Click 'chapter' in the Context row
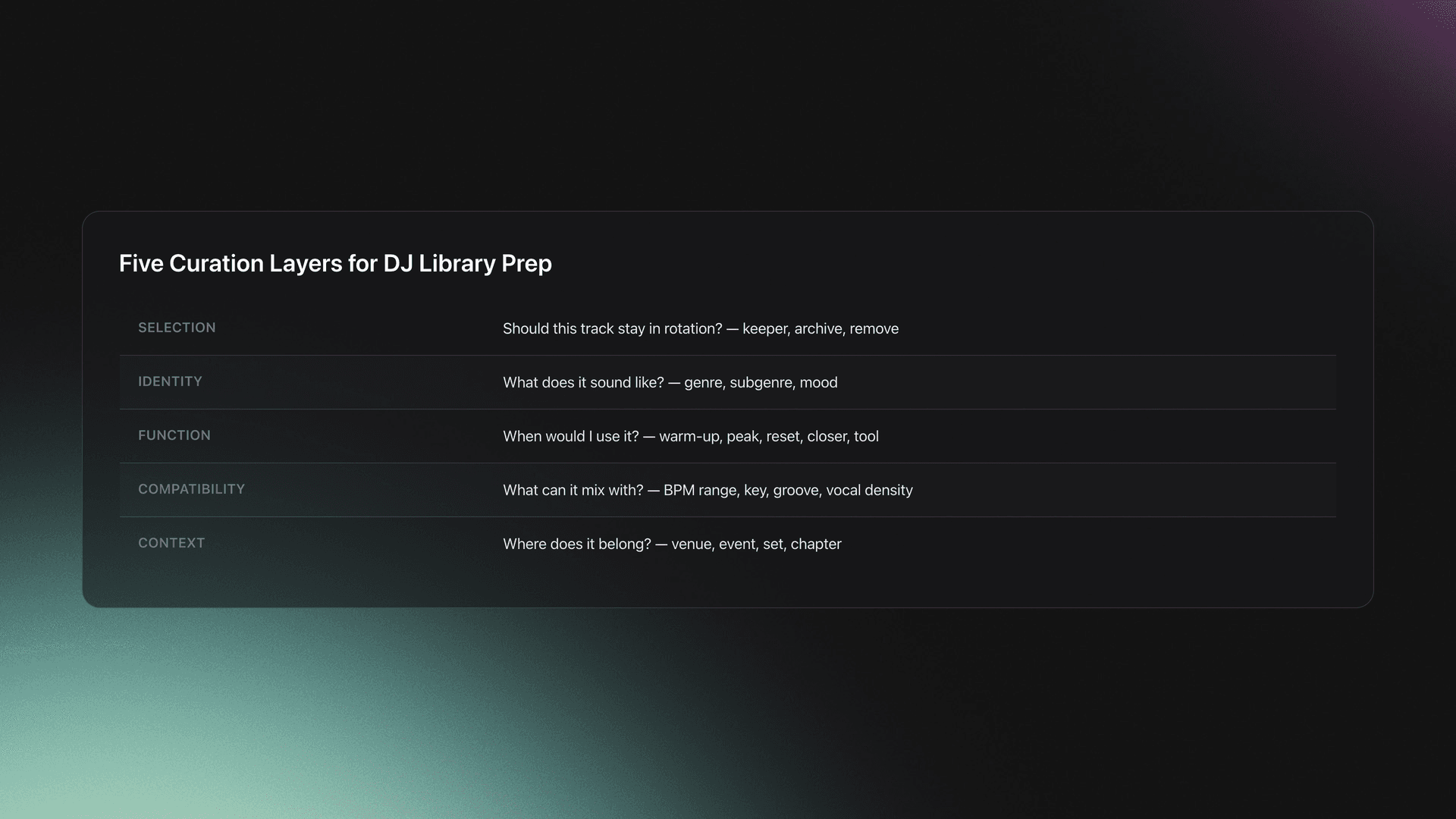The height and width of the screenshot is (819, 1456). tap(816, 544)
